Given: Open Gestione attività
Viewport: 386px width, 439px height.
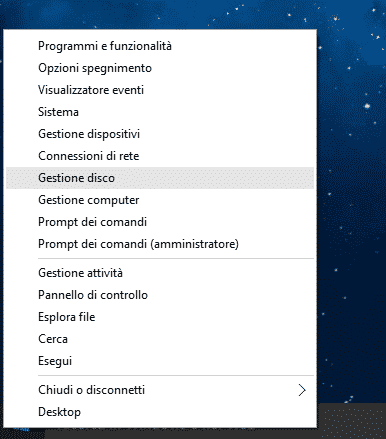Looking at the screenshot, I should click(x=160, y=273).
